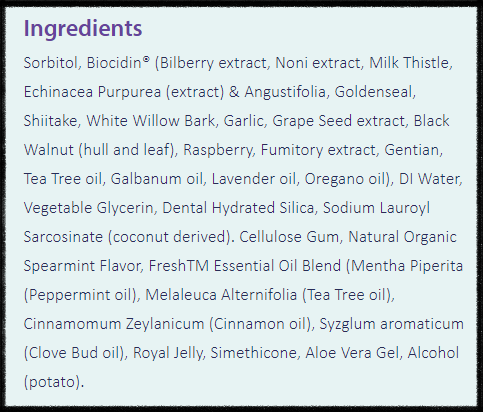Click the text White Willow Bark

pos(151,121)
